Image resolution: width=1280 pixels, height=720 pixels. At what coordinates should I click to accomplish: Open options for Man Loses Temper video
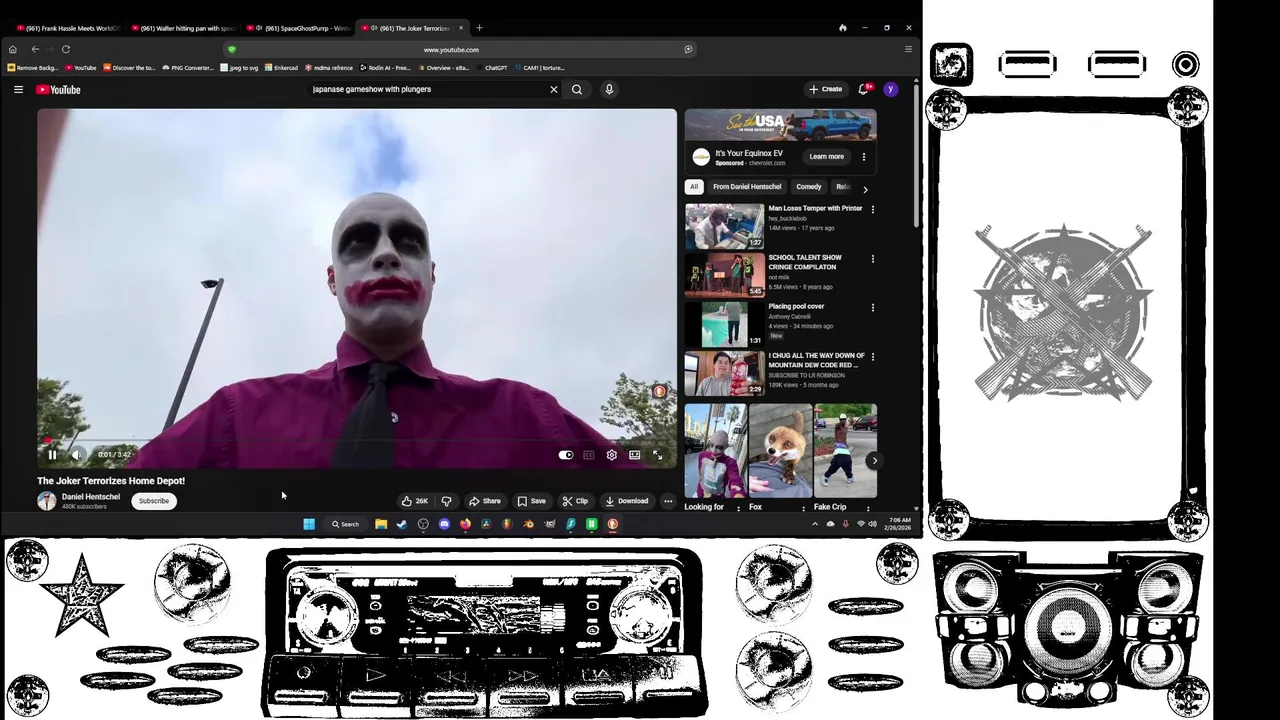[873, 210]
